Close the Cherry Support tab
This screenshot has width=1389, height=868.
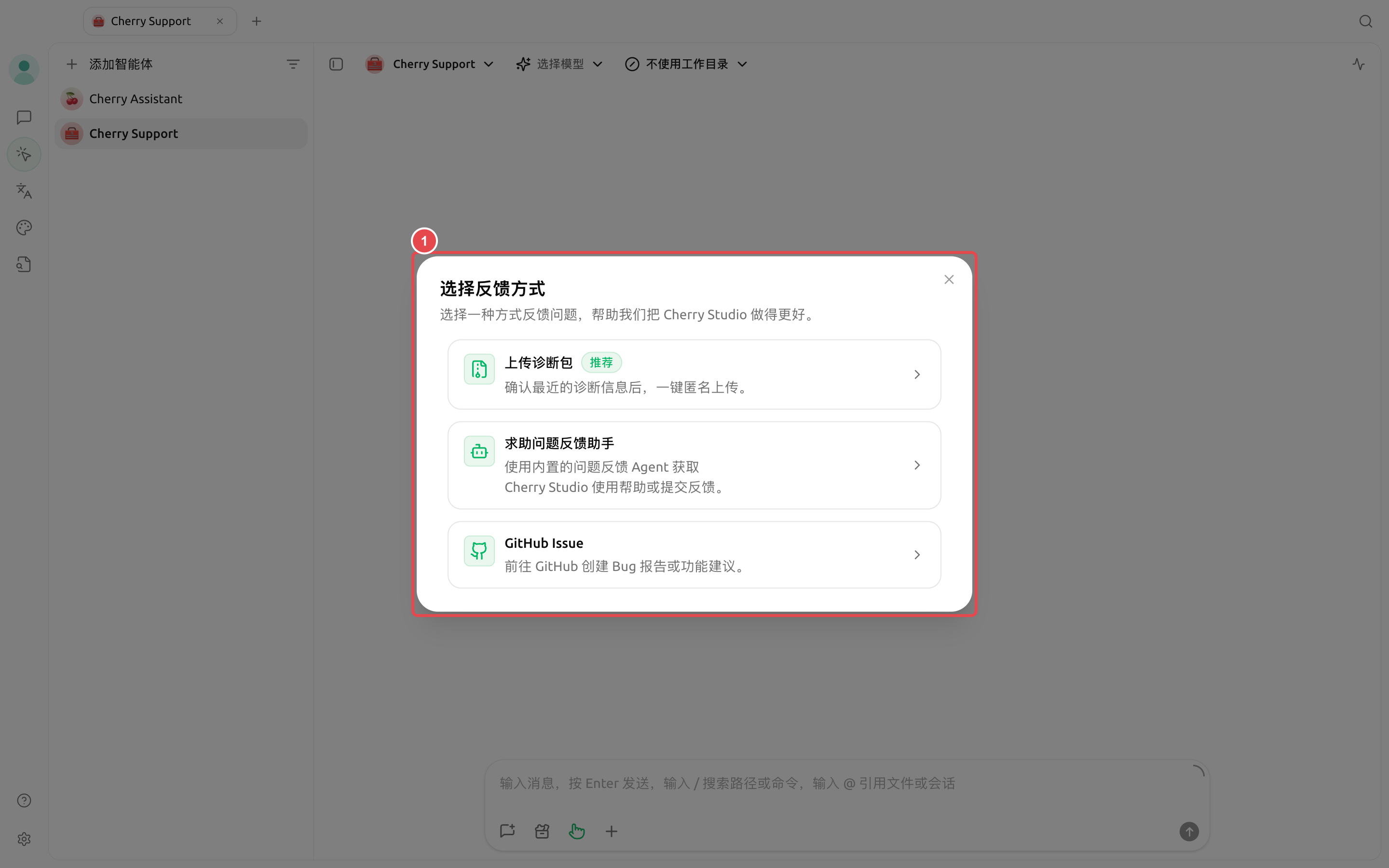[x=220, y=21]
